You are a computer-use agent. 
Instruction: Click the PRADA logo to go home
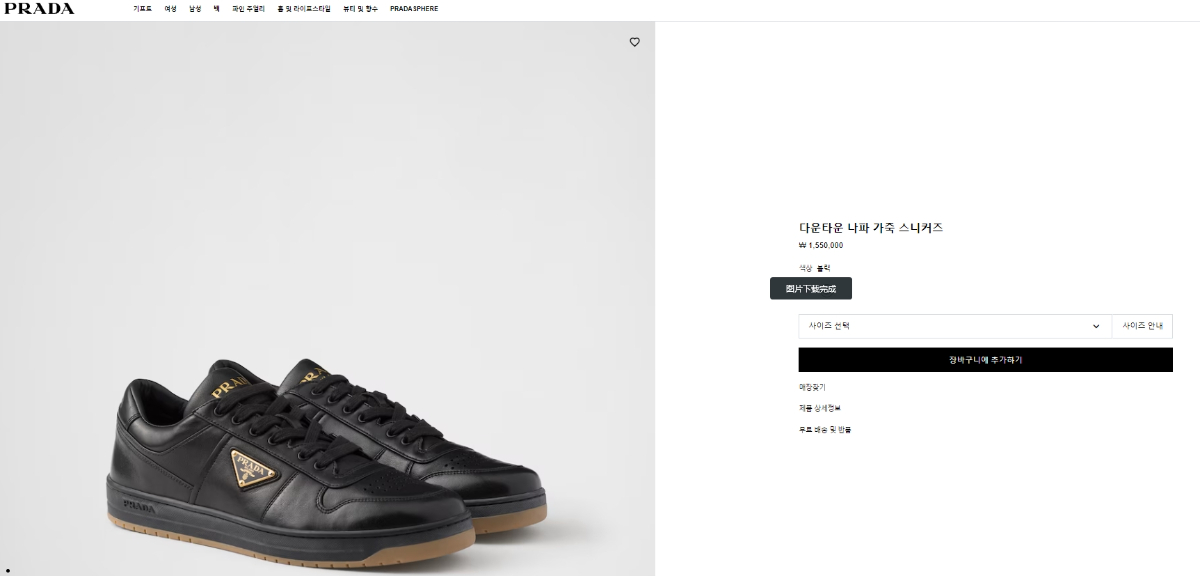[39, 9]
